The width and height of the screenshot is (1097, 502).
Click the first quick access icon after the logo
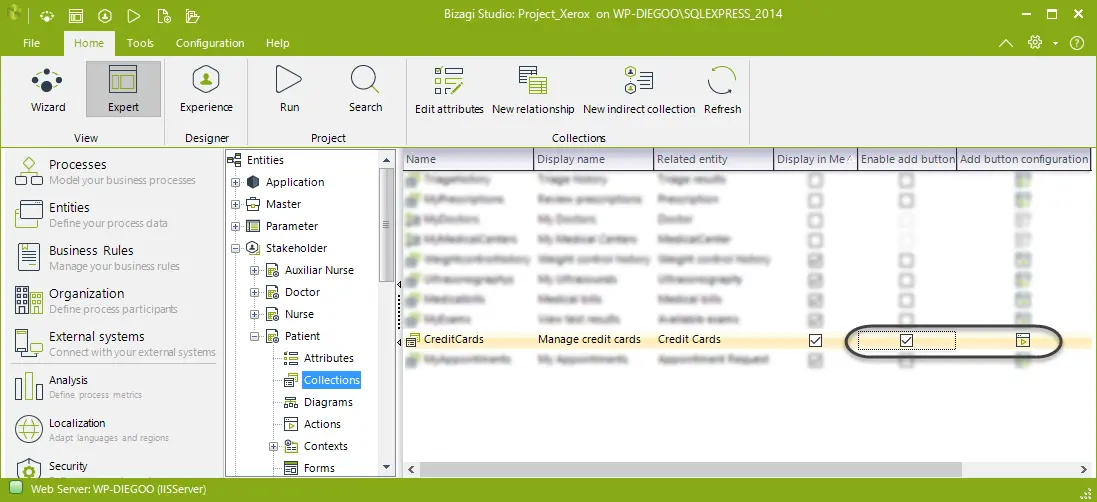tap(46, 15)
